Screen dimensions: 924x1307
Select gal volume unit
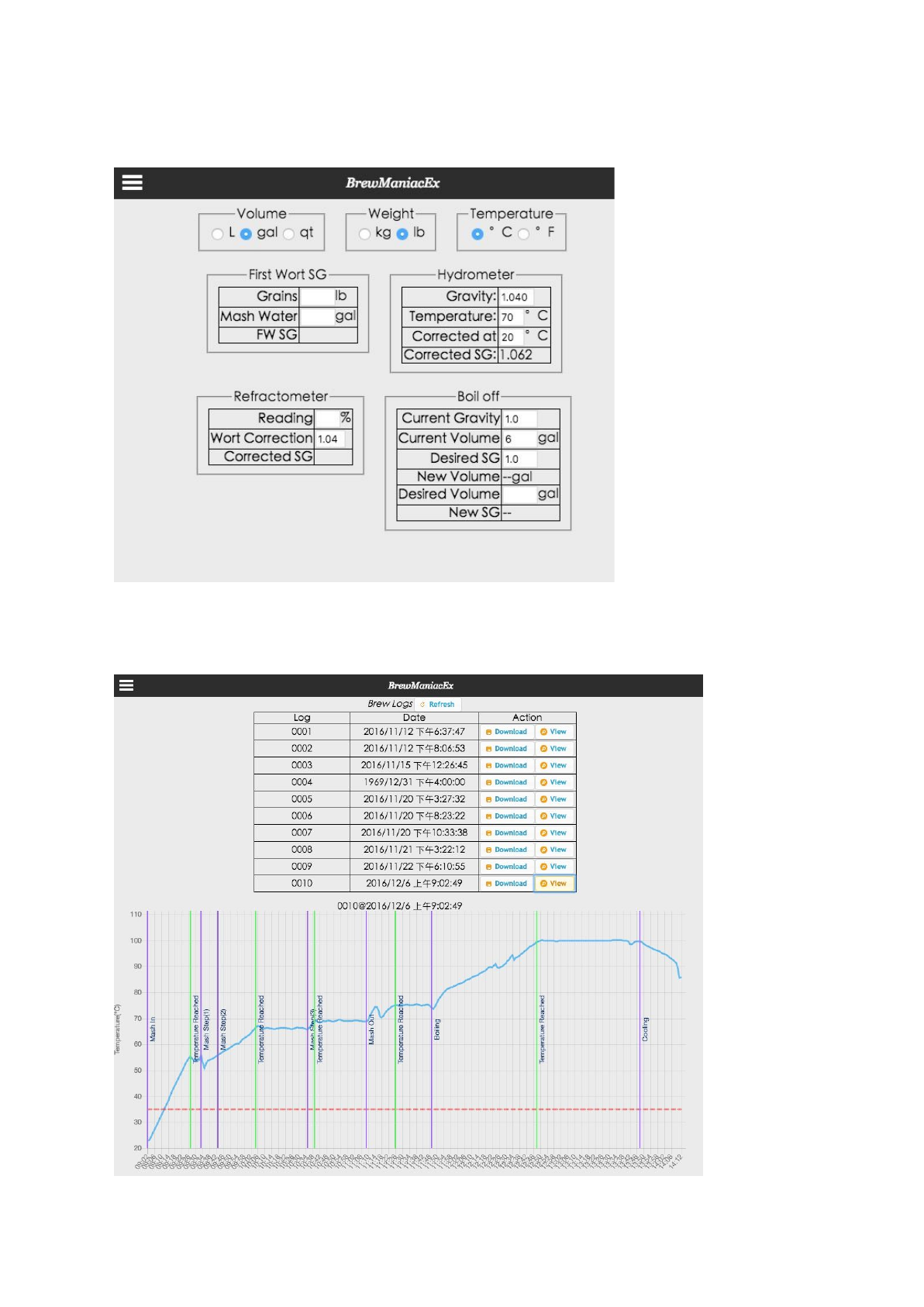[246, 233]
